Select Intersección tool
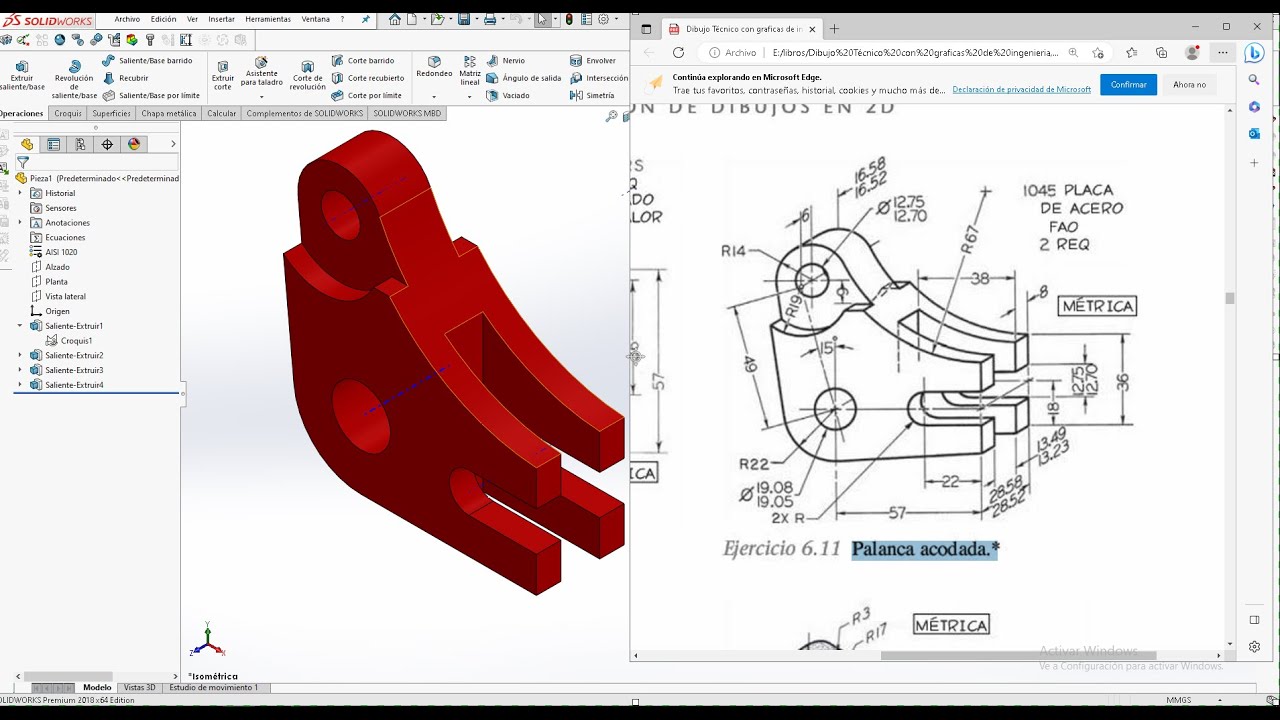The image size is (1280, 720). tap(599, 78)
